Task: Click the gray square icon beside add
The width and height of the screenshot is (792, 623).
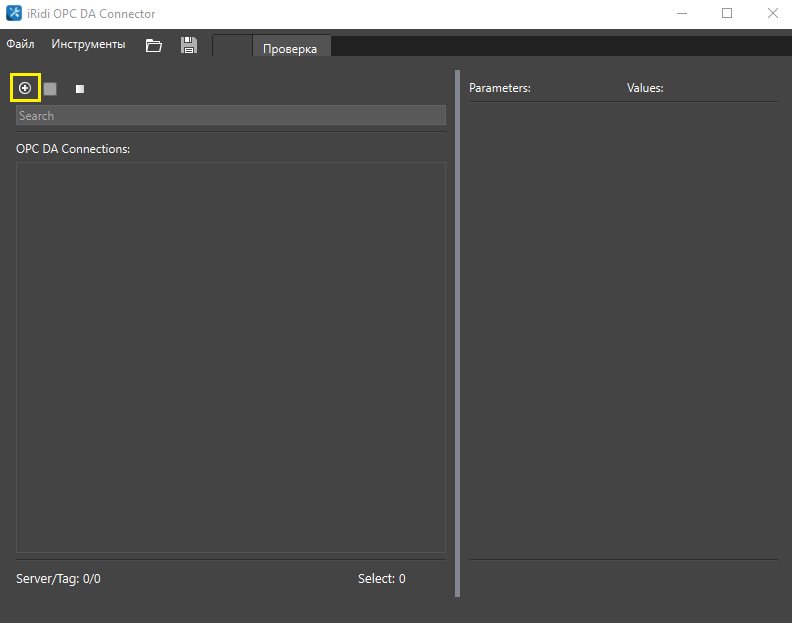Action: (x=50, y=89)
